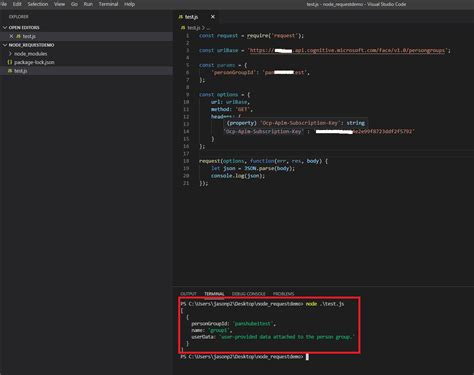Click the 'personGroupId' key on line 6
This screenshot has height=375, width=474.
point(233,72)
